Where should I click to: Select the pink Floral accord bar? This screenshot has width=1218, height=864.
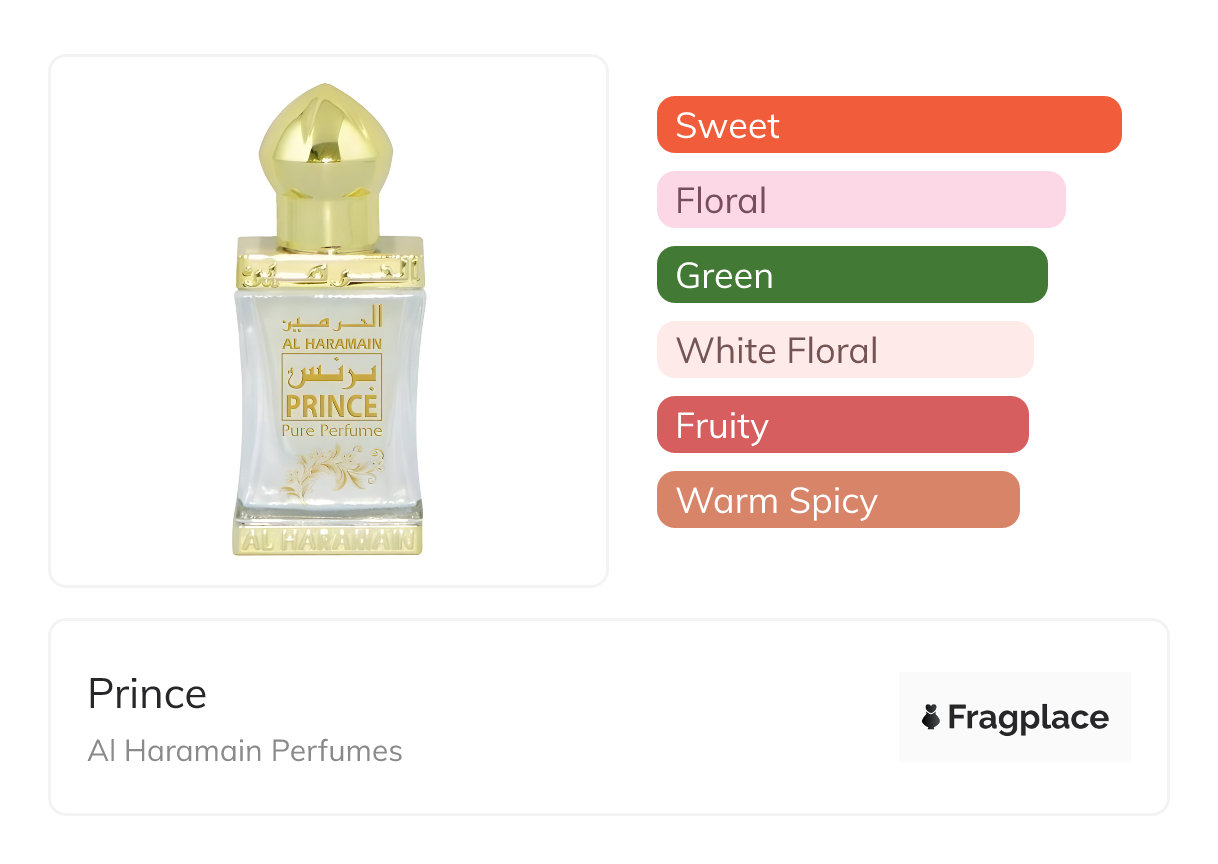coord(860,200)
